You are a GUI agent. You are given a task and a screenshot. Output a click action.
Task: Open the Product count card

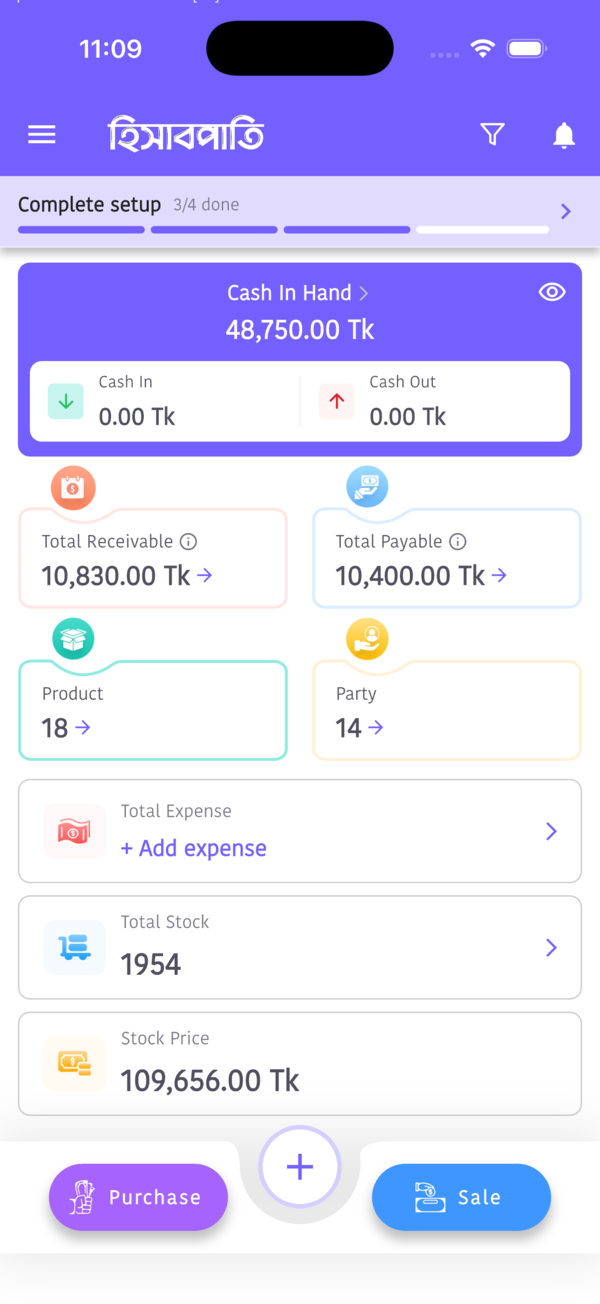(x=153, y=710)
